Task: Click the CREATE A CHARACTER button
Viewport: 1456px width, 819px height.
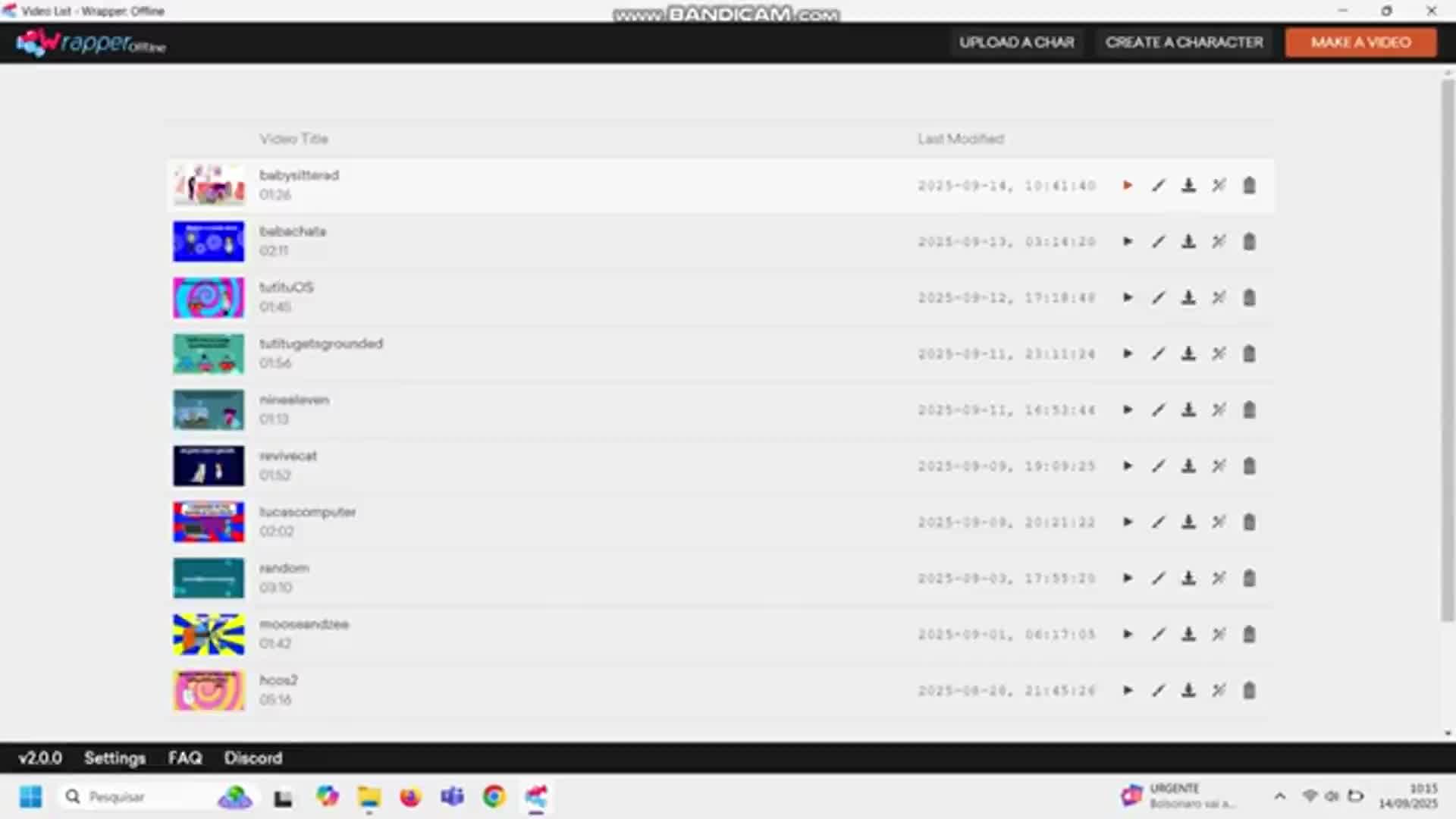Action: pos(1184,42)
